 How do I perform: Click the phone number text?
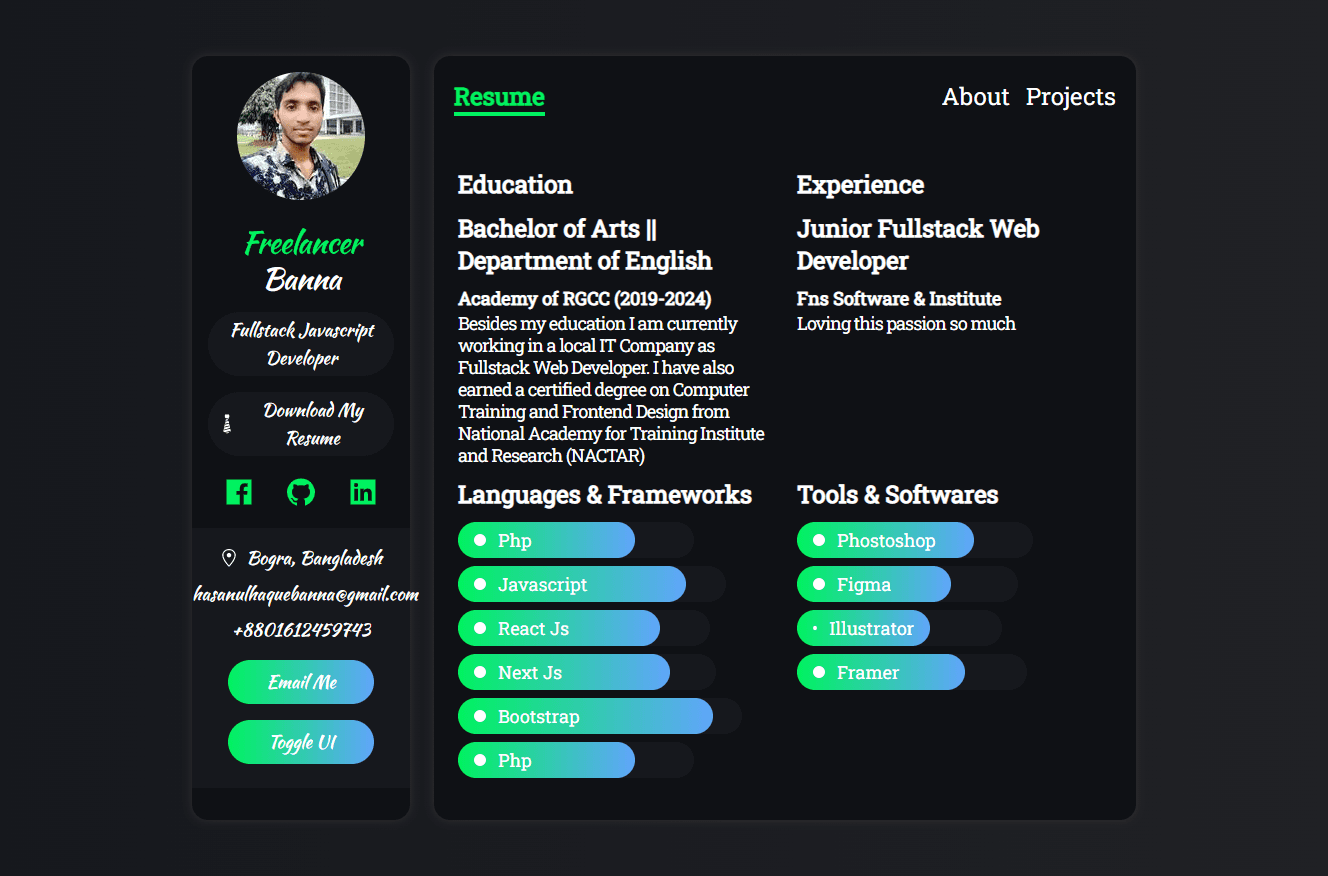[x=302, y=630]
